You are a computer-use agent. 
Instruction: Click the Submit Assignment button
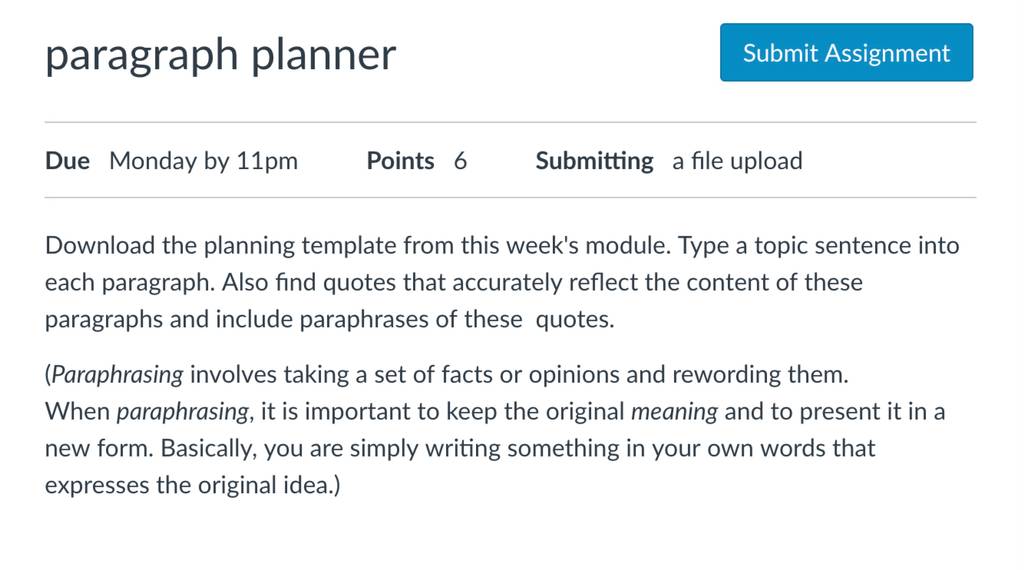(846, 52)
